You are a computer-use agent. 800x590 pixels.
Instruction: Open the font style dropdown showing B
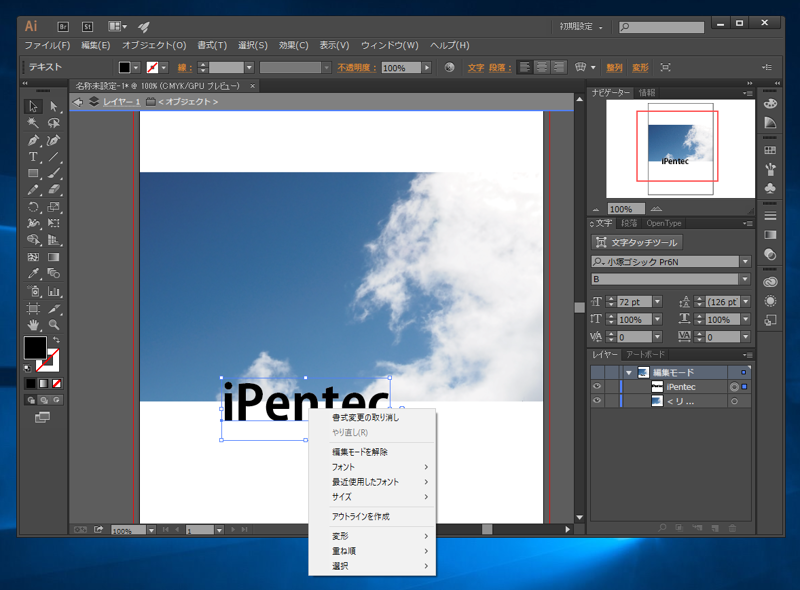tap(745, 279)
